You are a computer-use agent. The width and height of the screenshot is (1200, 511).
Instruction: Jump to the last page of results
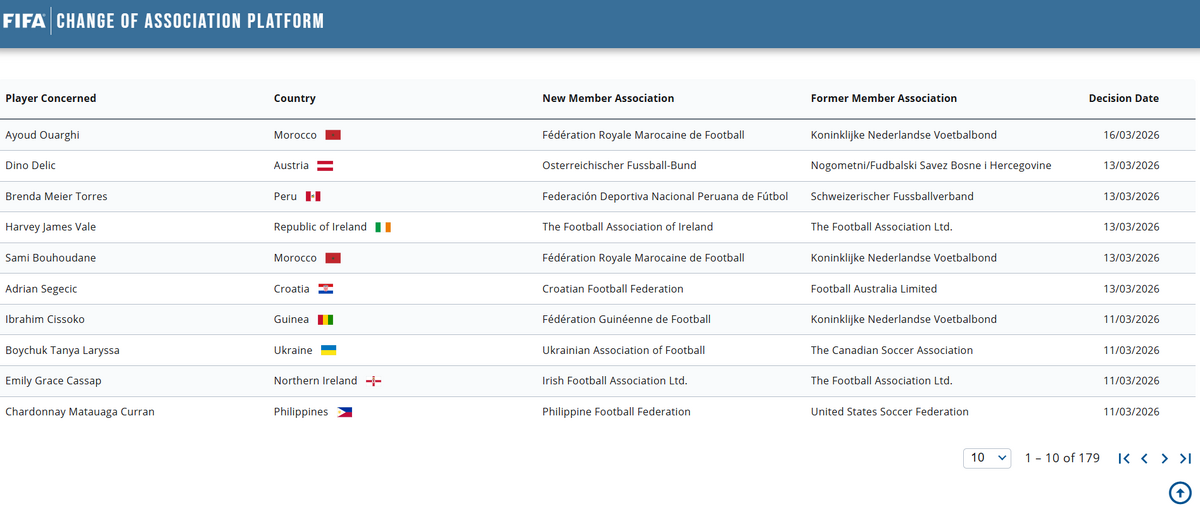coord(1185,458)
